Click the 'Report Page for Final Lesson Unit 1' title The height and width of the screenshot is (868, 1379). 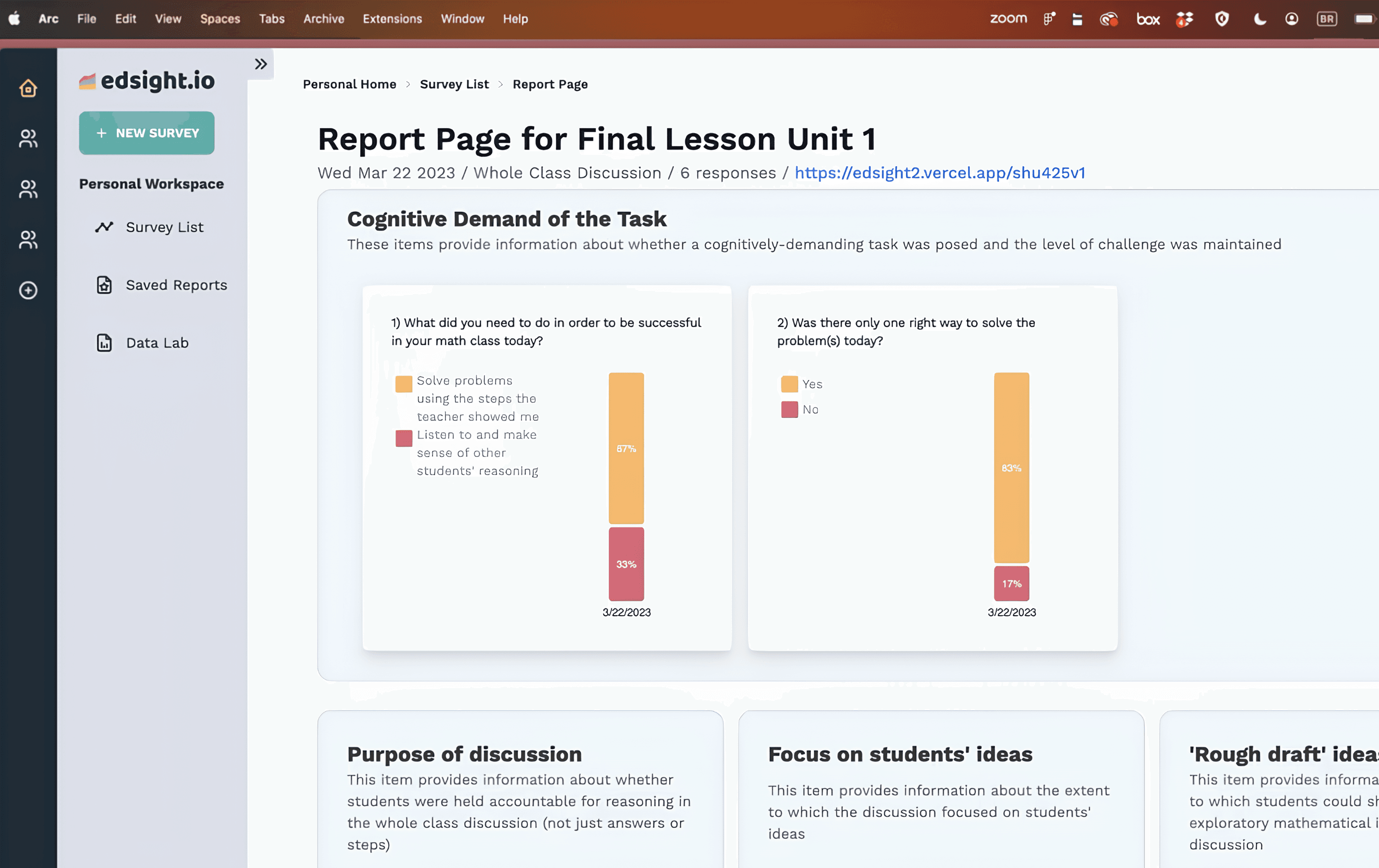(x=597, y=139)
